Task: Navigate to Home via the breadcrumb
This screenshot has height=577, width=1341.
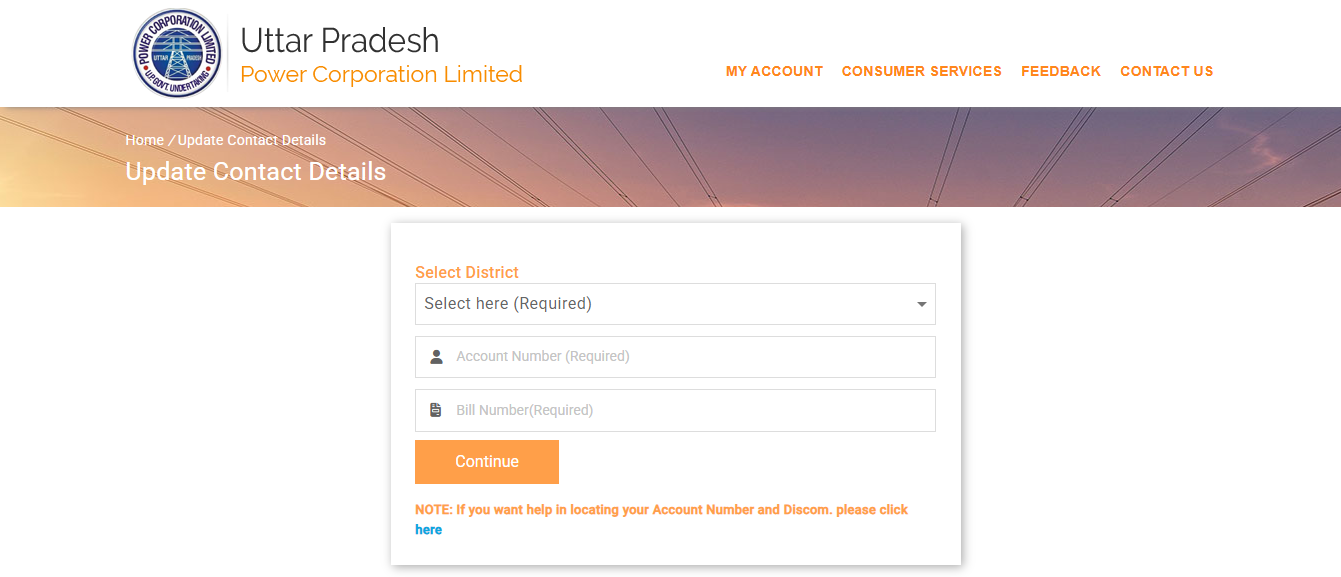Action: (x=144, y=140)
